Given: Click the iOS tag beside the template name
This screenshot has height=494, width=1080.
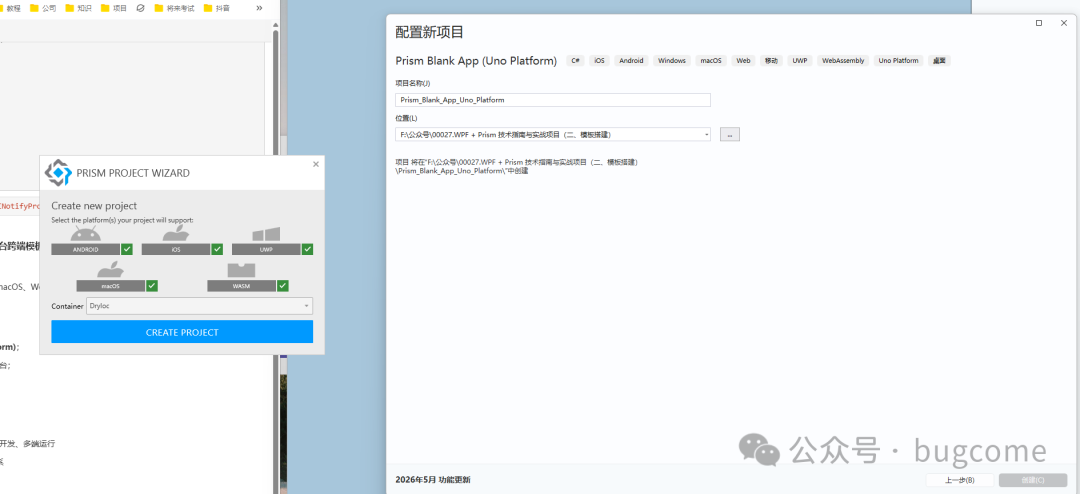Looking at the screenshot, I should 599,61.
